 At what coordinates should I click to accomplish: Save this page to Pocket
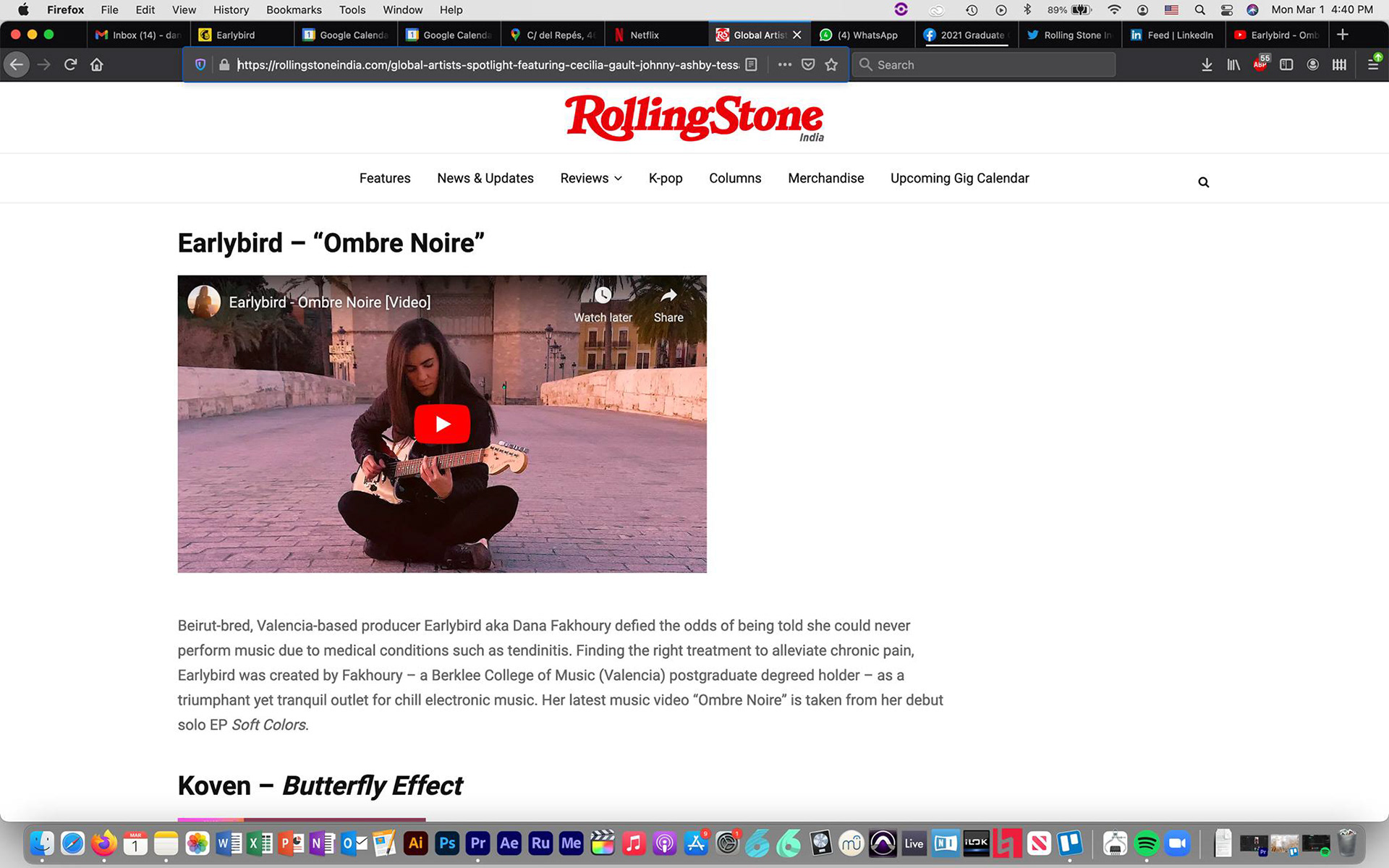point(808,64)
